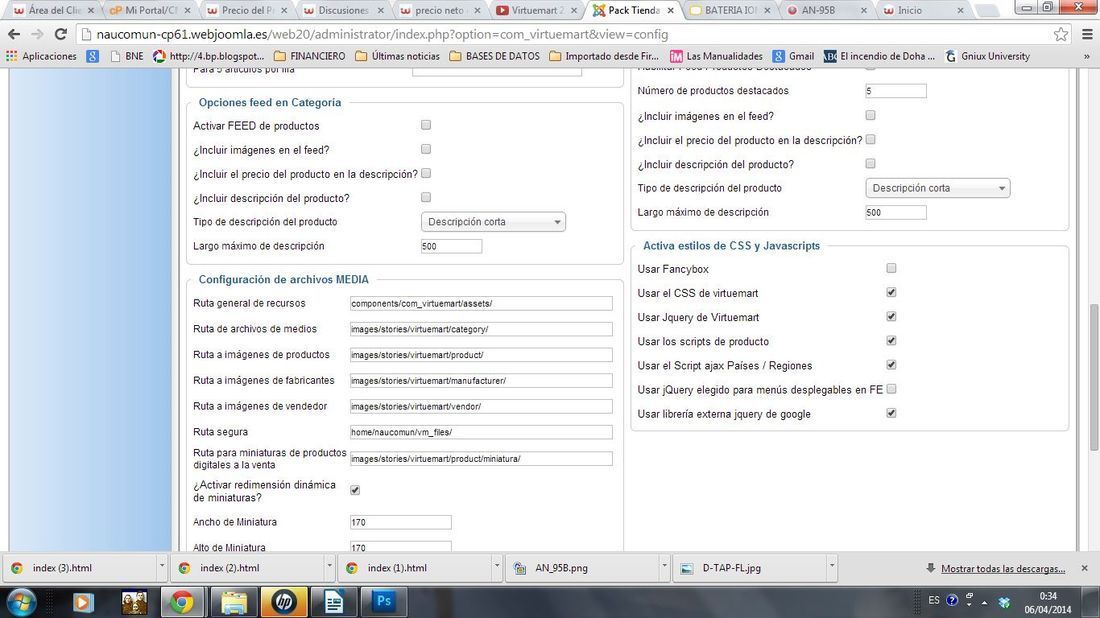Edit the Ruta general de recursos field
The height and width of the screenshot is (618, 1100).
point(481,304)
